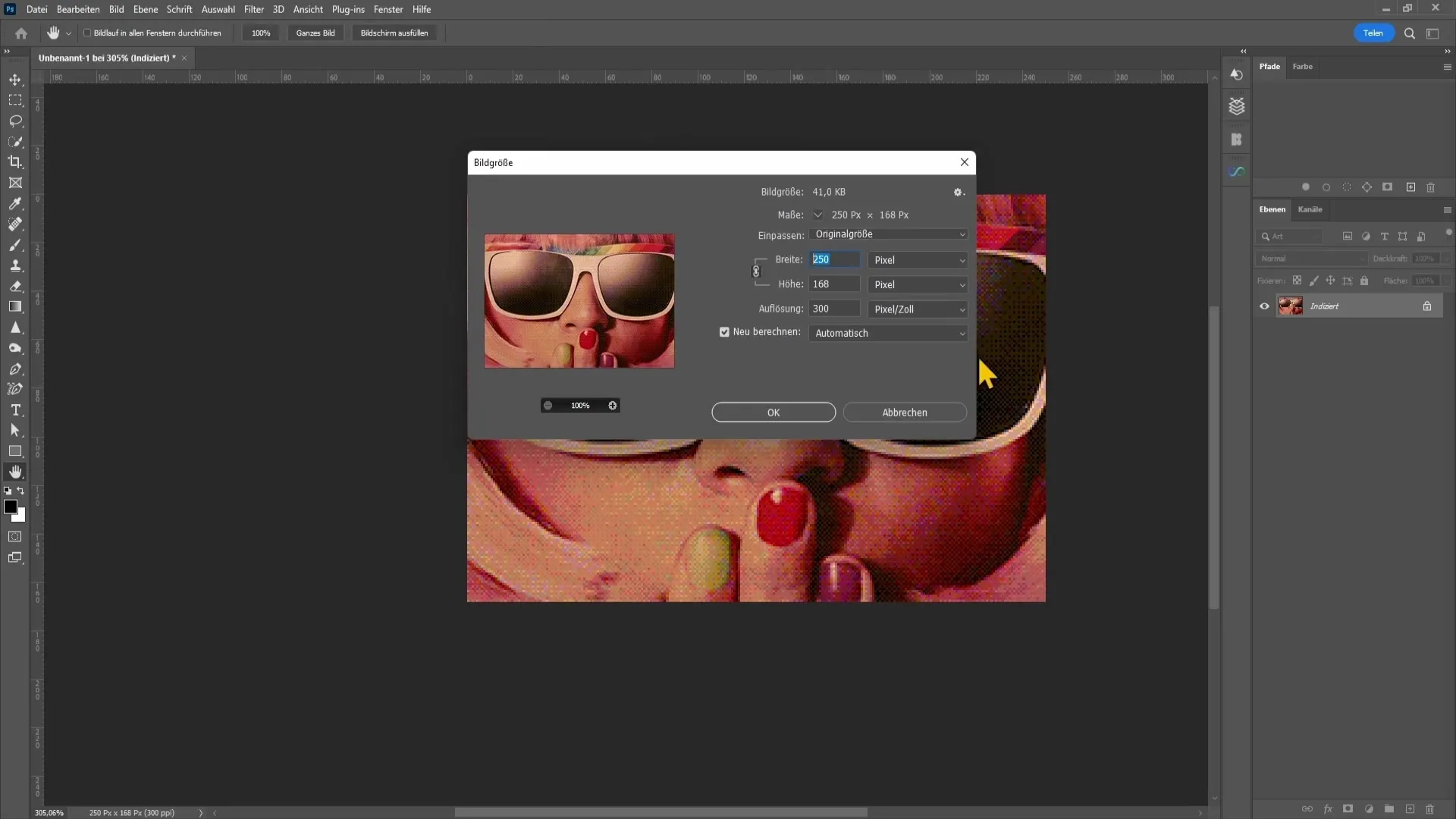Select the Lasso tool
1456x819 pixels.
coord(15,121)
